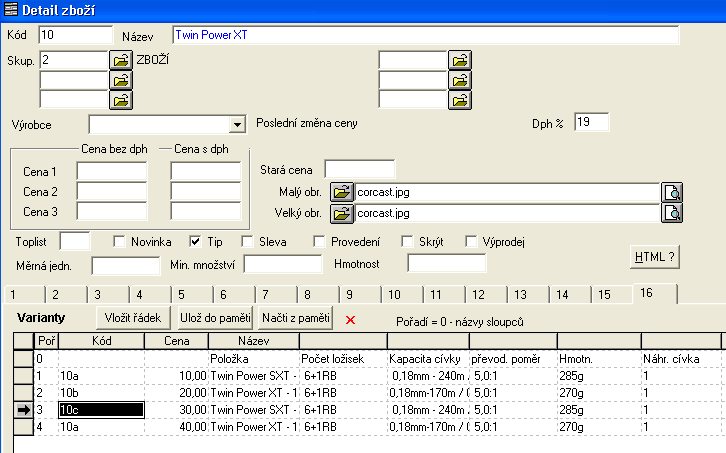Open folder icon for second right-side group field

coord(460,81)
